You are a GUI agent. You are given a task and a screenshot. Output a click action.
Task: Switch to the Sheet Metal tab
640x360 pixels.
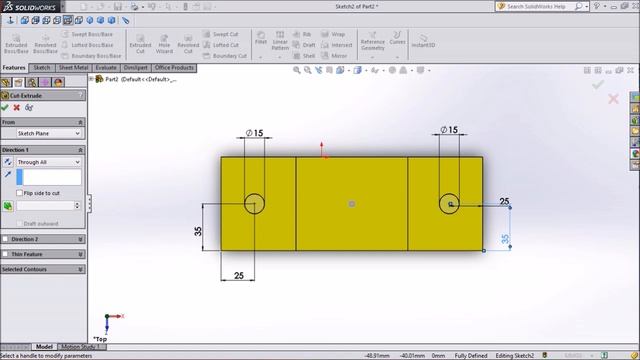click(73, 68)
